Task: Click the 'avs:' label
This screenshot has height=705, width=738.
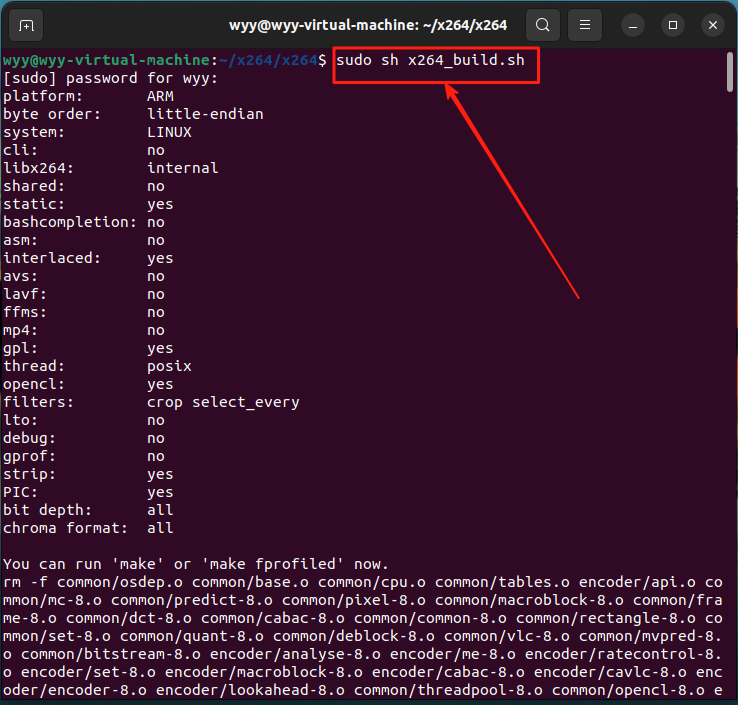Action: tap(20, 276)
